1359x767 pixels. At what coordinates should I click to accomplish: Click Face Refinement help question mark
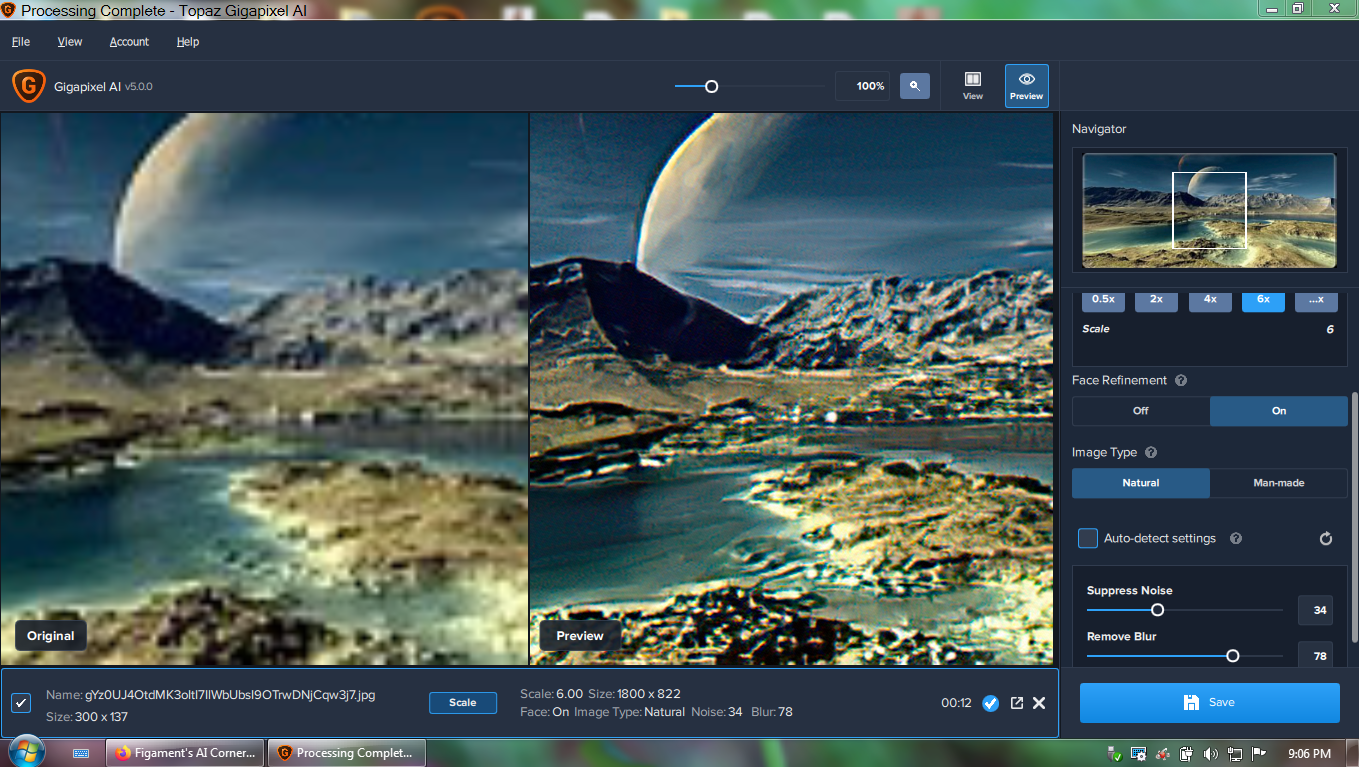pos(1181,380)
